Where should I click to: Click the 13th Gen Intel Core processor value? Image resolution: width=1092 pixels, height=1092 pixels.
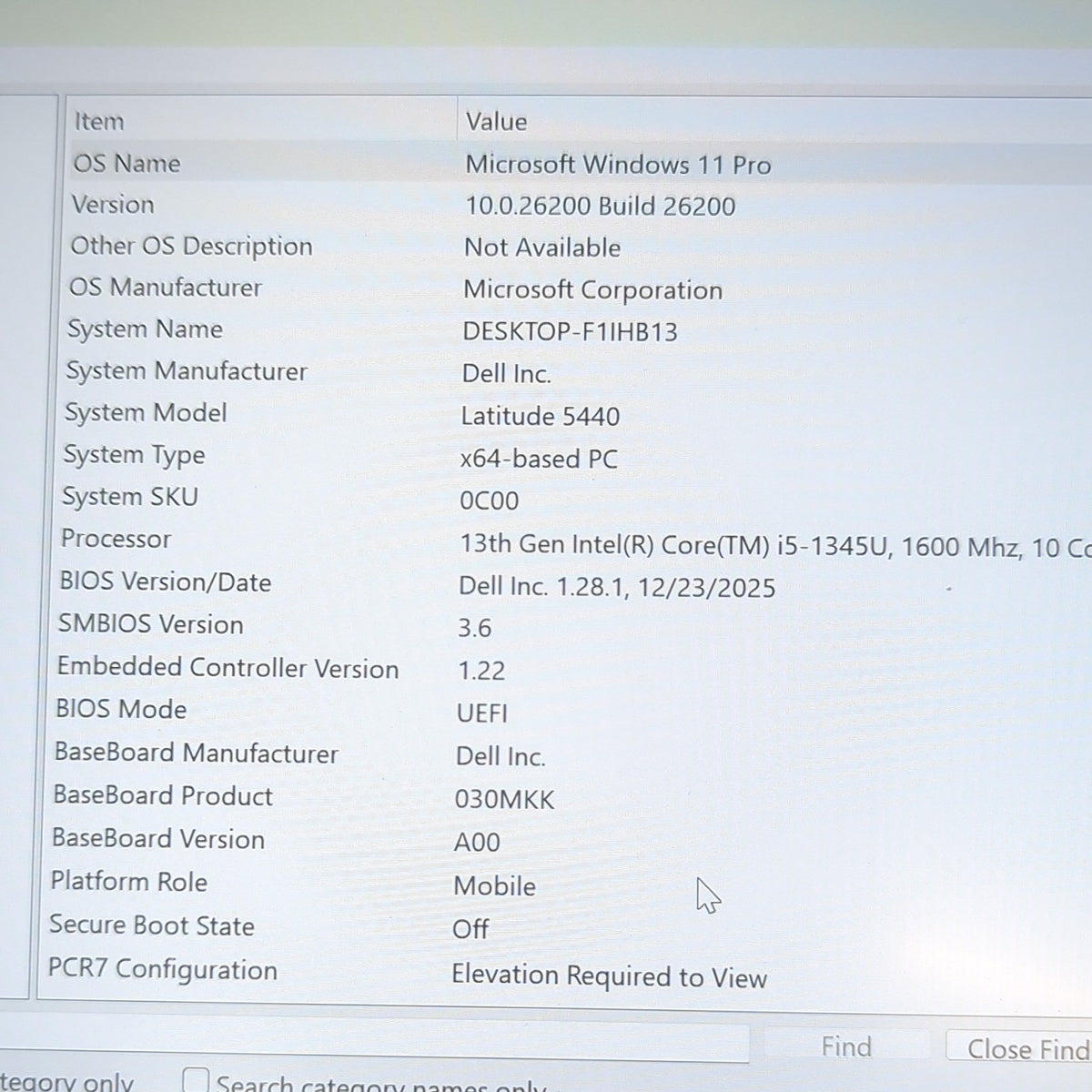pyautogui.click(x=775, y=546)
